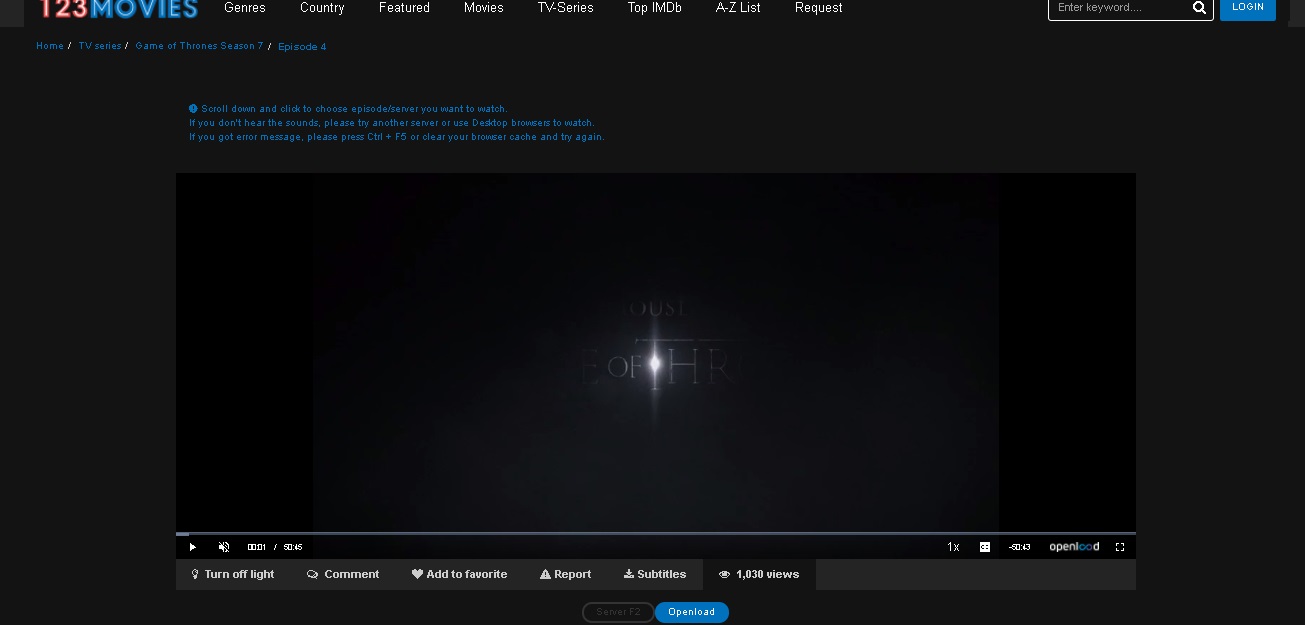Click the video progress bar
This screenshot has width=1305, height=625.
pyautogui.click(x=656, y=533)
